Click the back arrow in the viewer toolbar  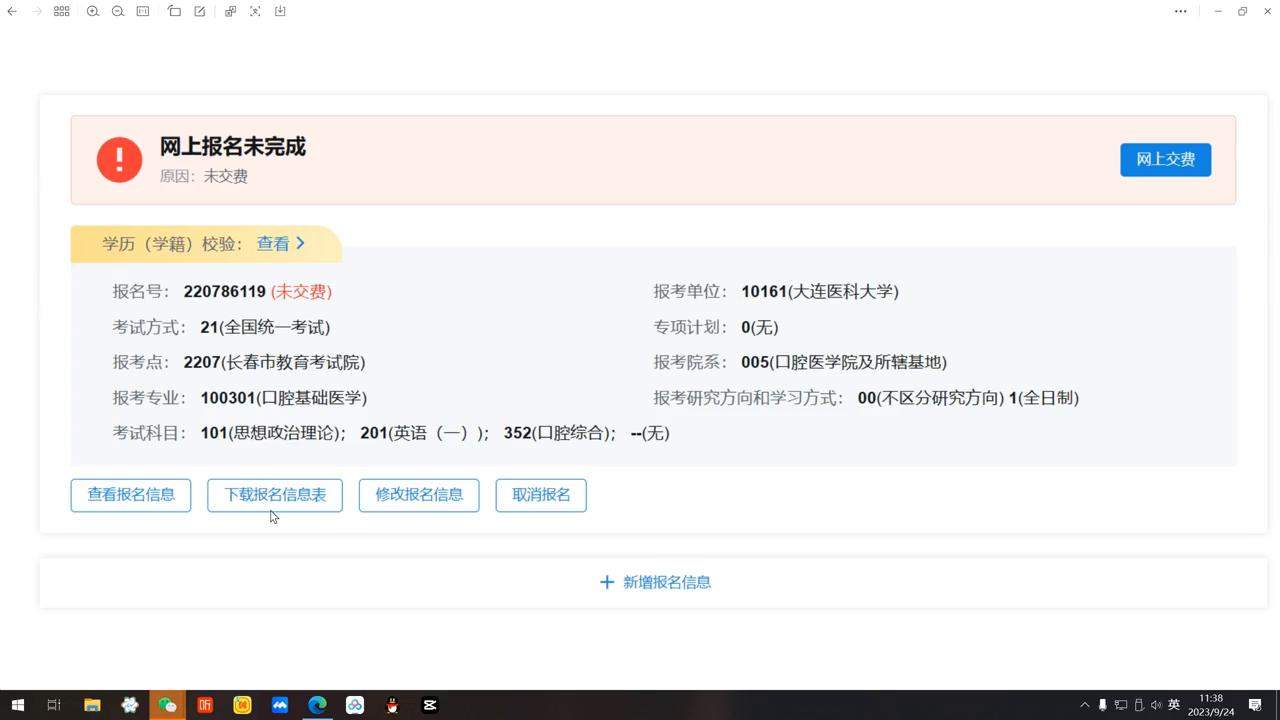tap(11, 11)
